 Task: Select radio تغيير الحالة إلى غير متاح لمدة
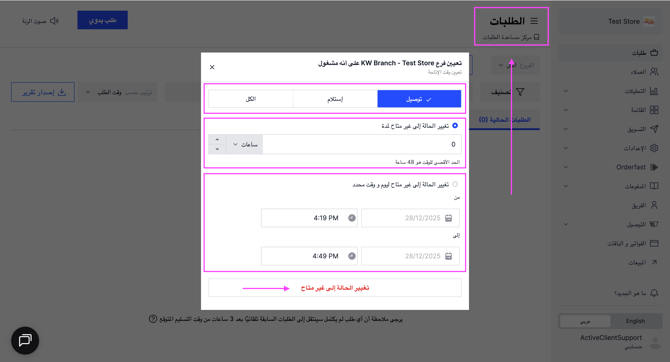pyautogui.click(x=455, y=126)
